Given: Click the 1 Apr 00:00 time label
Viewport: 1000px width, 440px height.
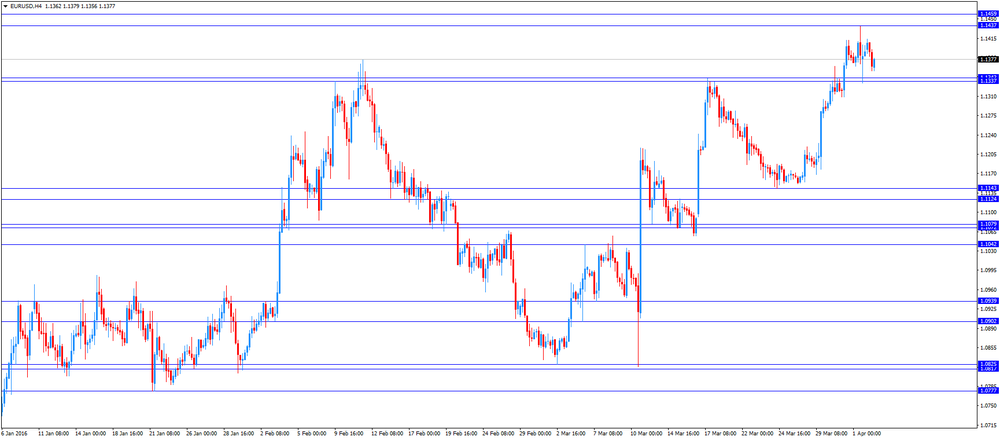Looking at the screenshot, I should 869,434.
